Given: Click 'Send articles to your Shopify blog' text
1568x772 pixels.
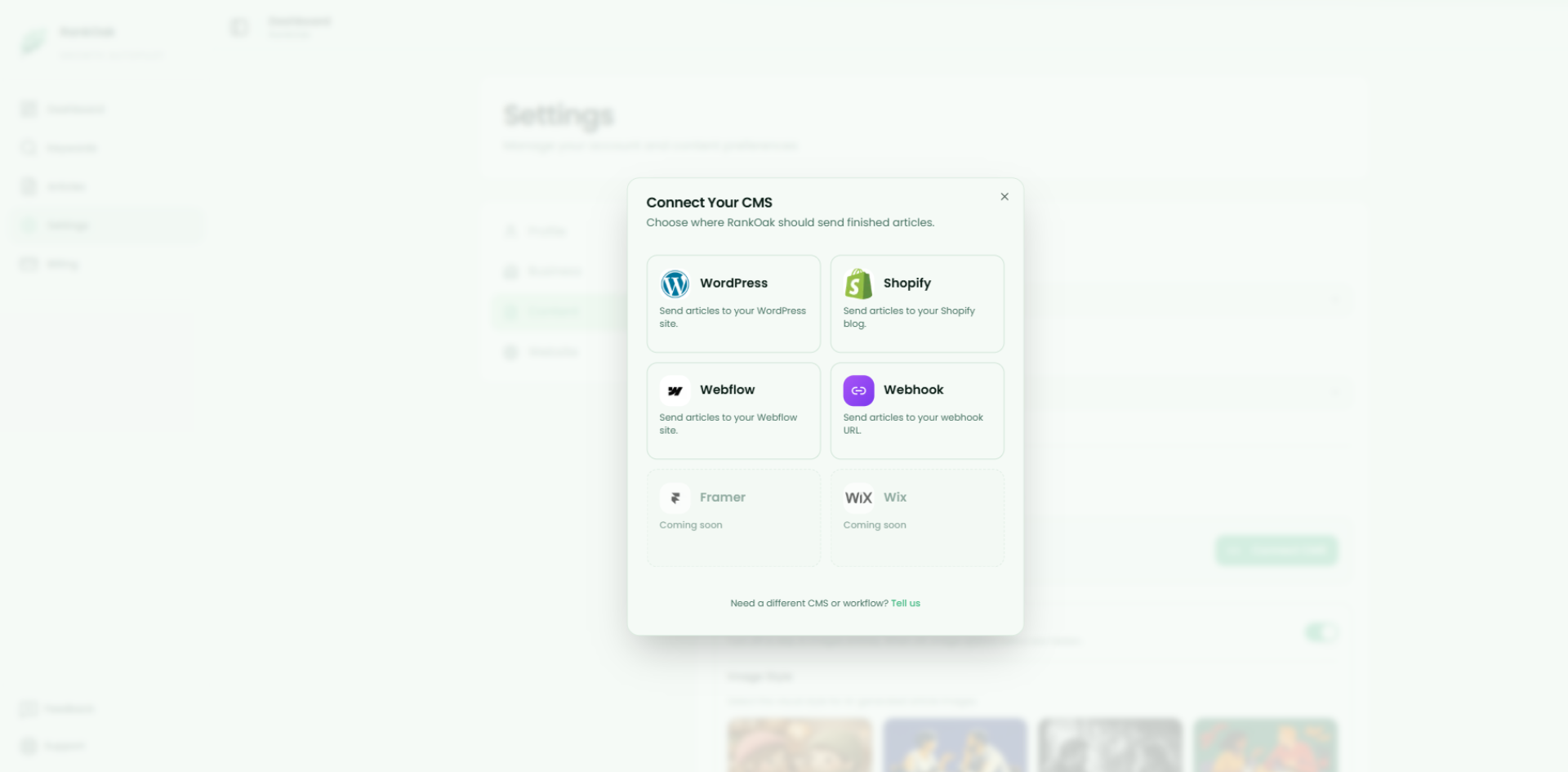Looking at the screenshot, I should point(909,317).
